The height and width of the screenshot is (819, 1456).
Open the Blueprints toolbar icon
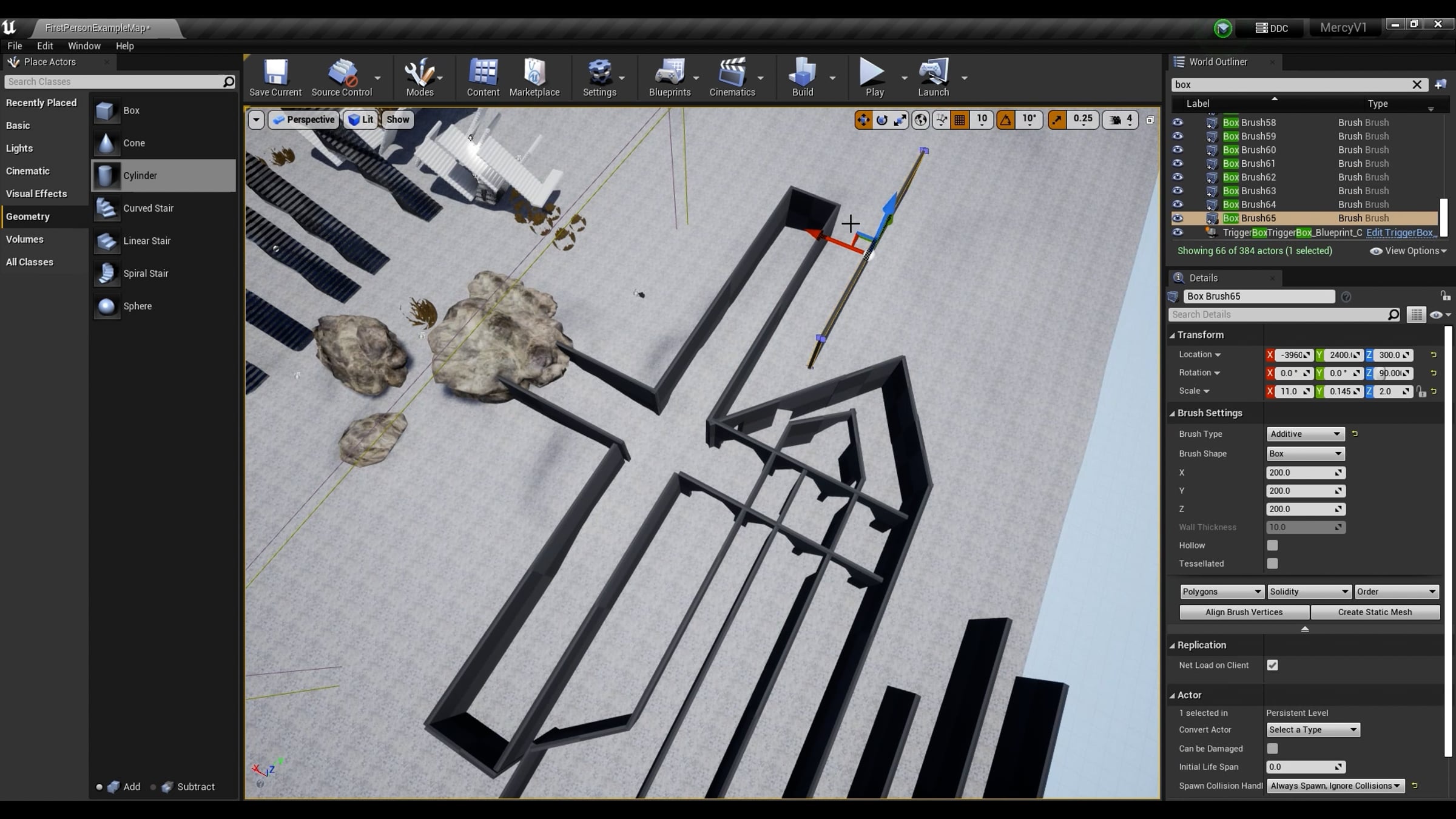pos(670,72)
